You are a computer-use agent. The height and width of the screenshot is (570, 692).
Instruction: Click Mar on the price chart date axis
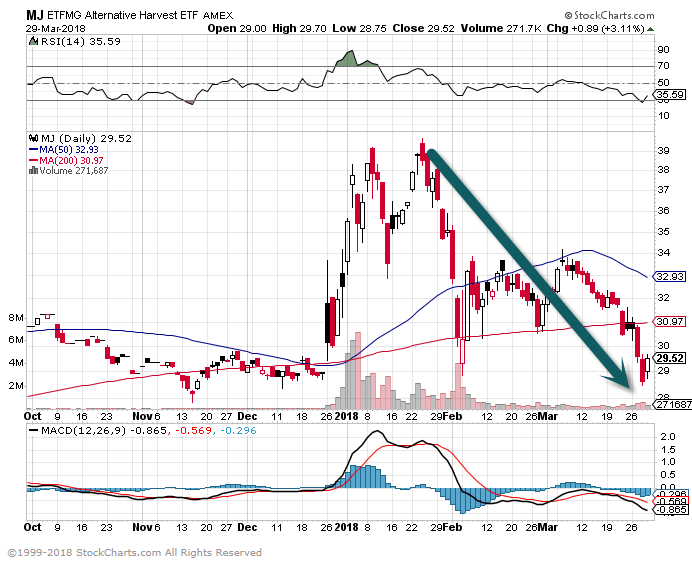[x=548, y=416]
